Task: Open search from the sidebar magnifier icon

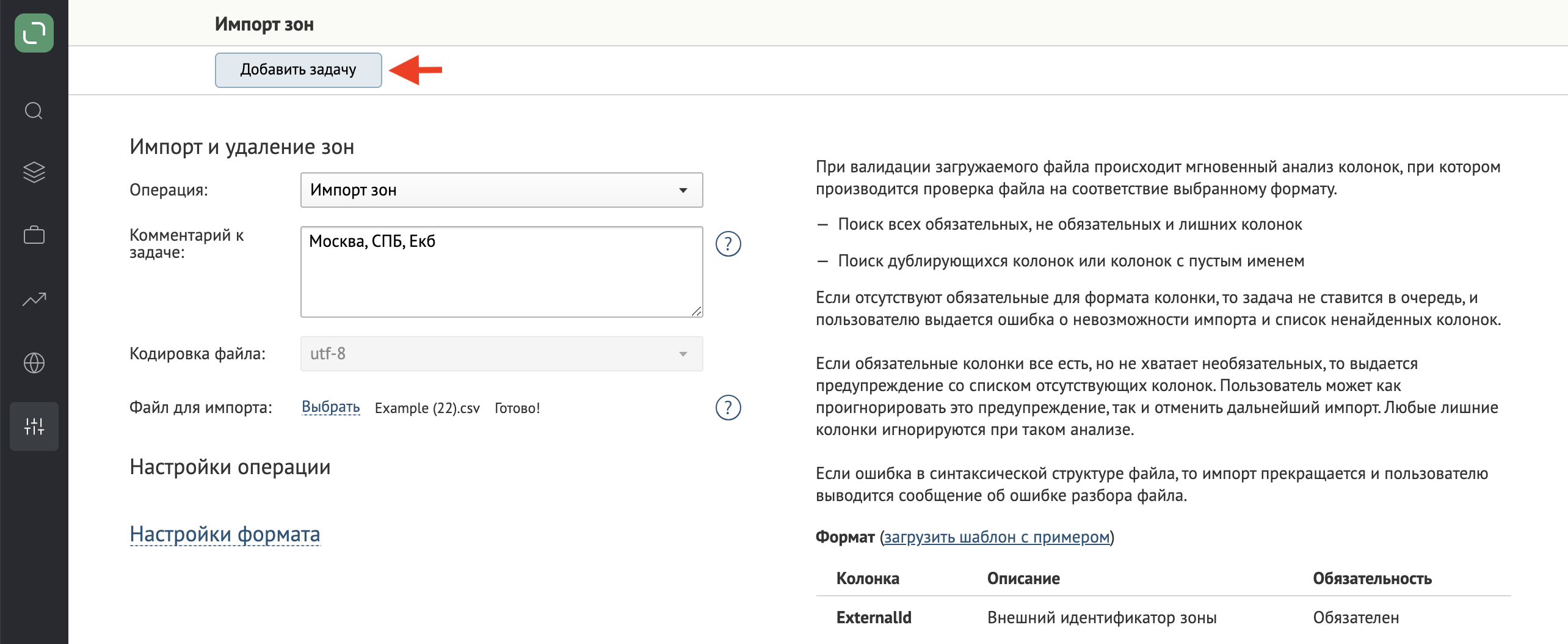Action: (34, 111)
